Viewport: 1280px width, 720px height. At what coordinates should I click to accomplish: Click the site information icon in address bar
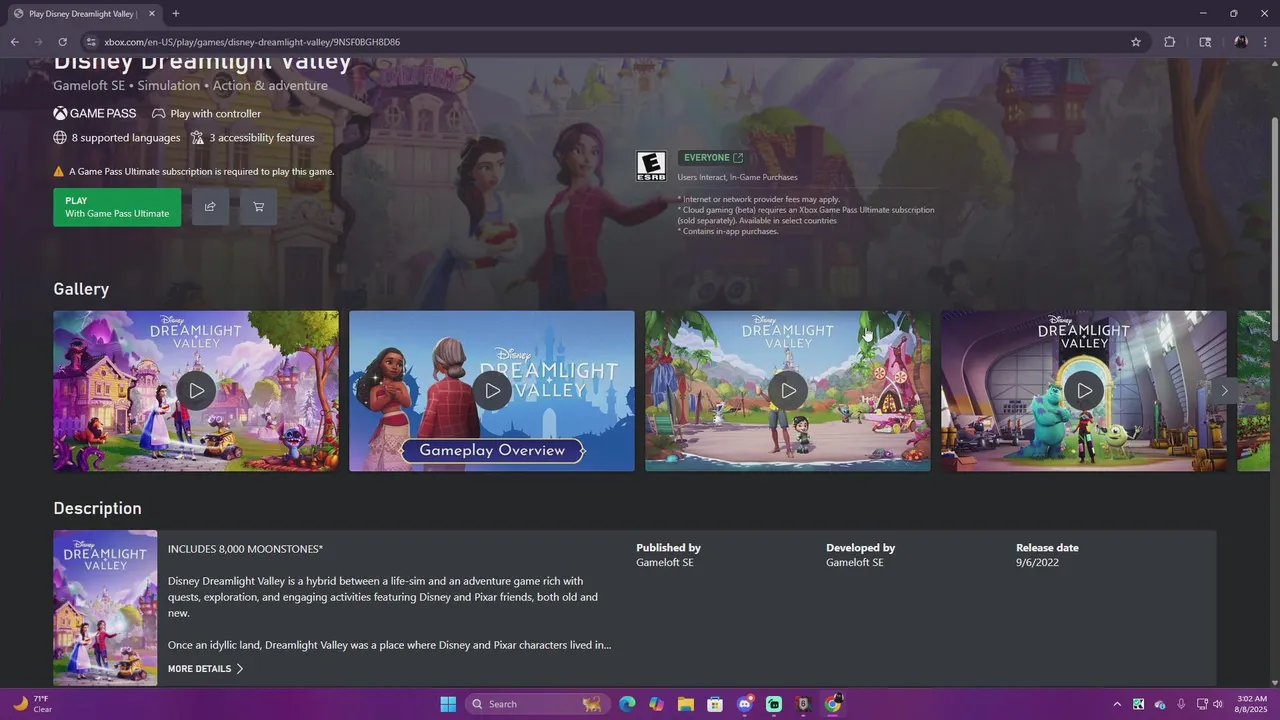point(91,42)
